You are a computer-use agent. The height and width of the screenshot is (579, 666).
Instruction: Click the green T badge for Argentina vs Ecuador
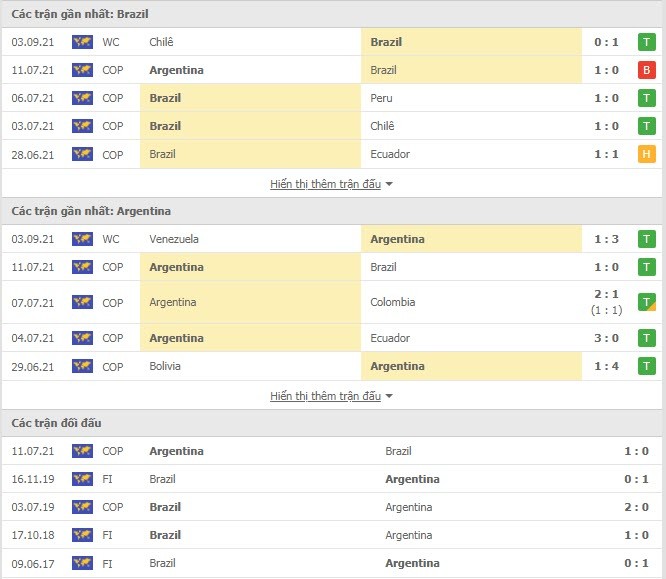click(x=646, y=338)
